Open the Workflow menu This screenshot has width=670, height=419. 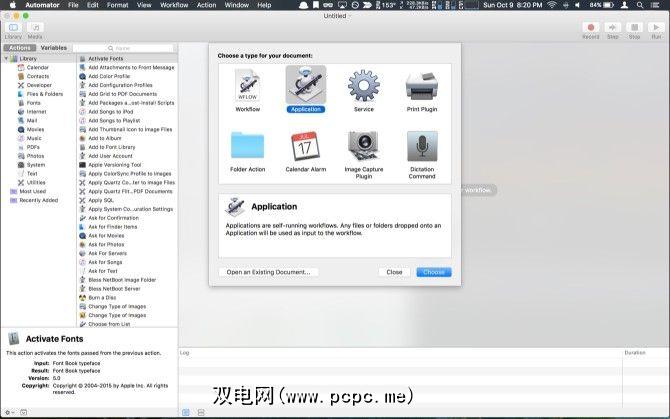[174, 5]
